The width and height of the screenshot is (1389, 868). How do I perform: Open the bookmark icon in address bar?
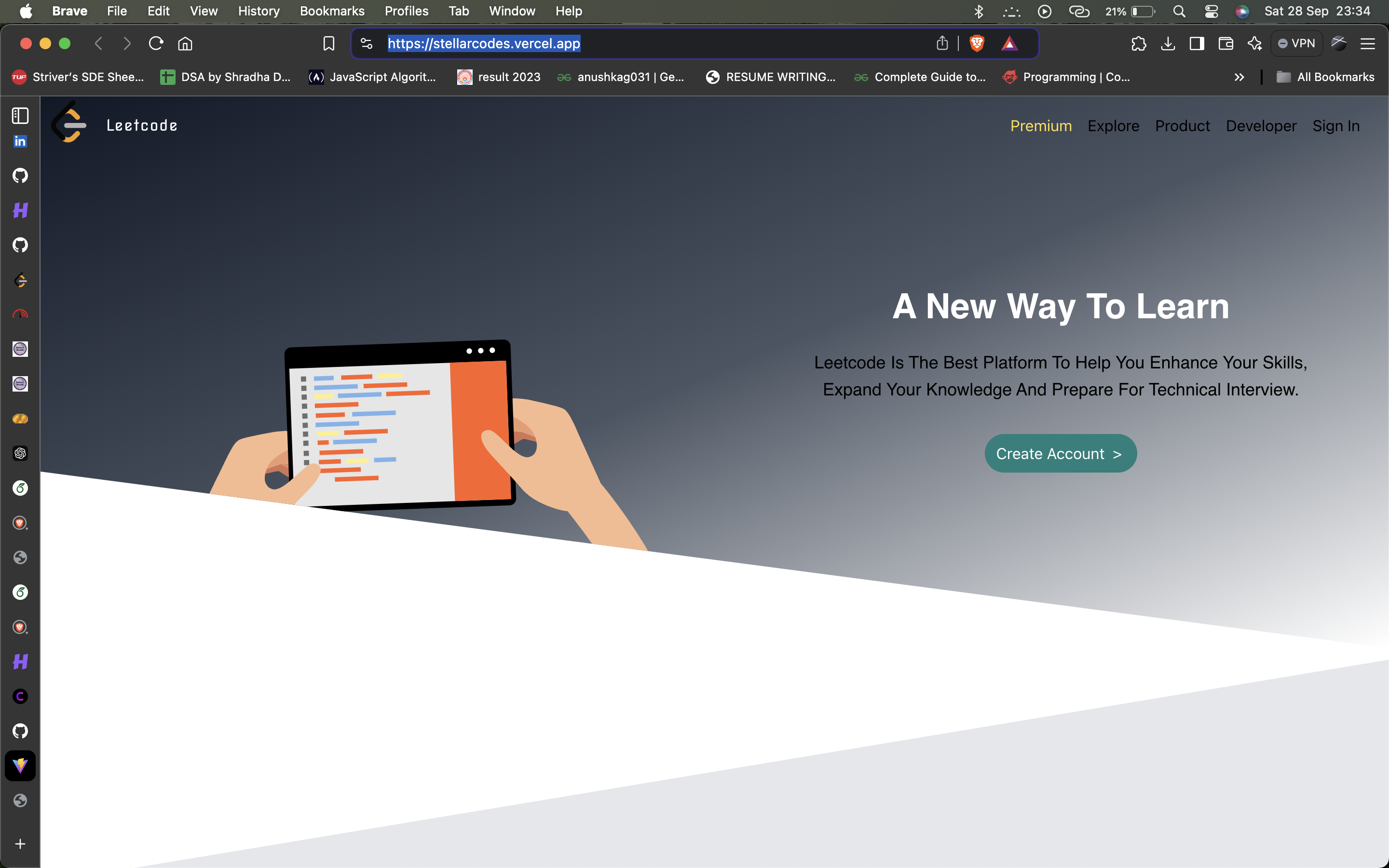(x=329, y=43)
